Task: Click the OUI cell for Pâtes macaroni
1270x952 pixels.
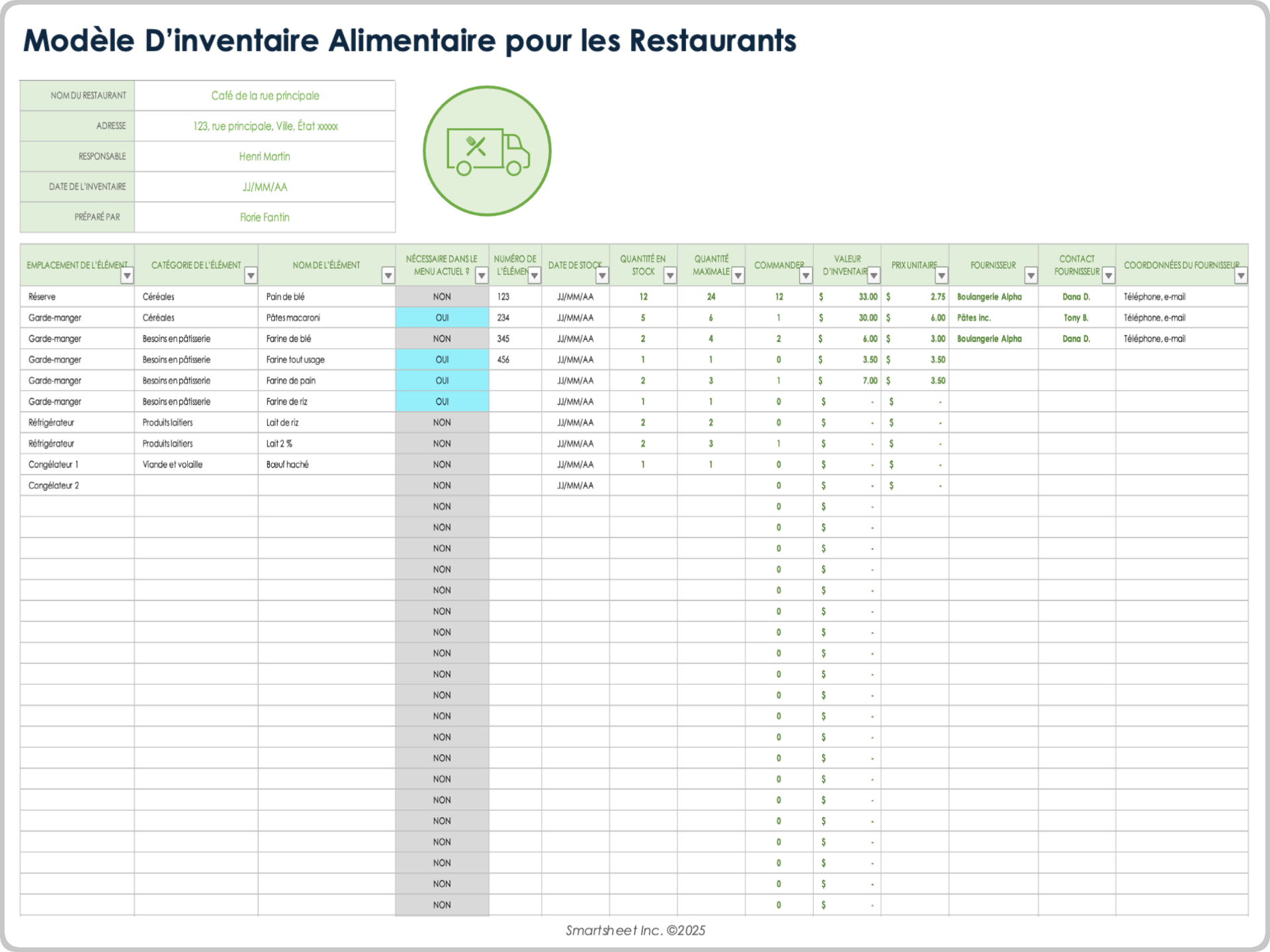Action: click(x=443, y=318)
